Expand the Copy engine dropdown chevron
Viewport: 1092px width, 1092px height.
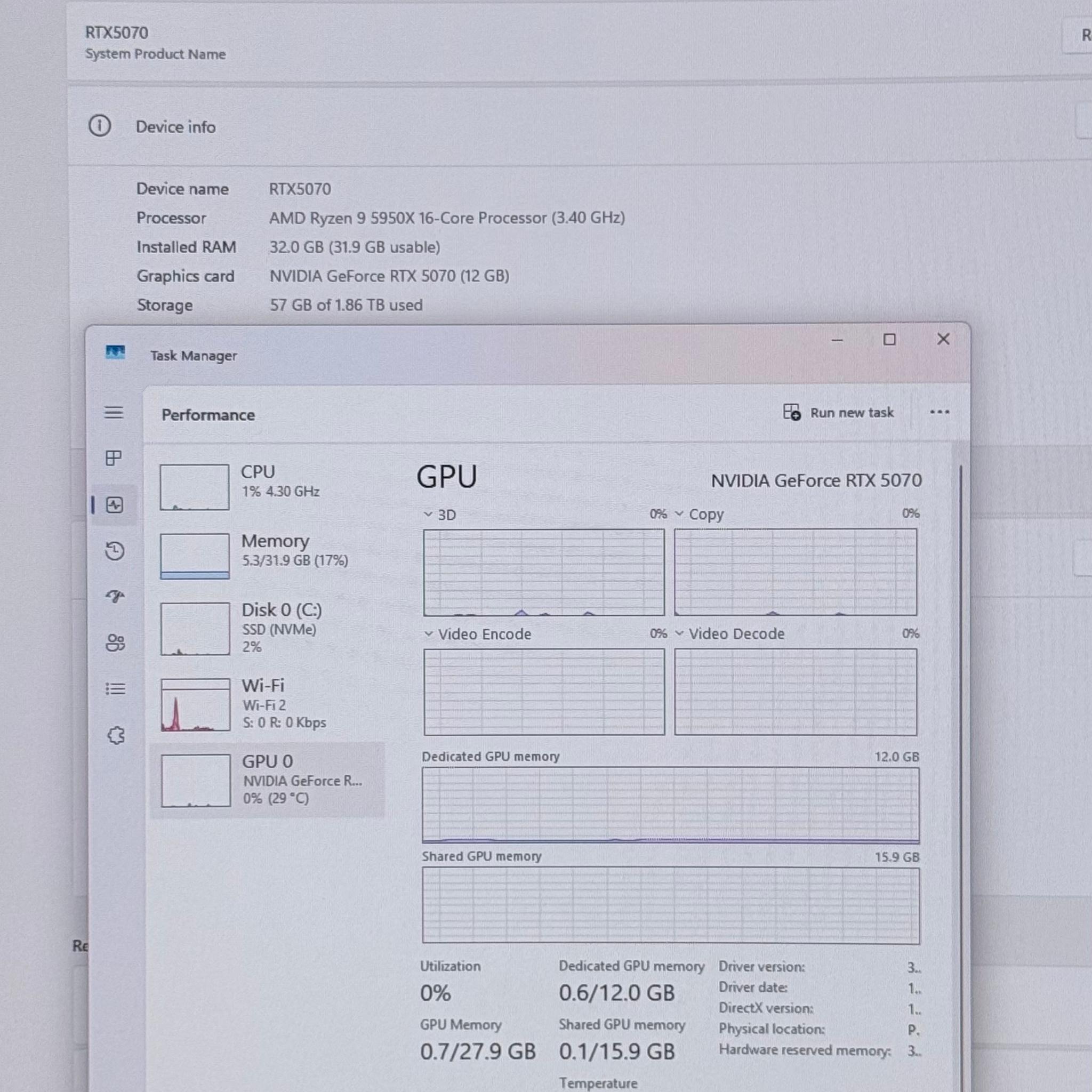point(679,514)
